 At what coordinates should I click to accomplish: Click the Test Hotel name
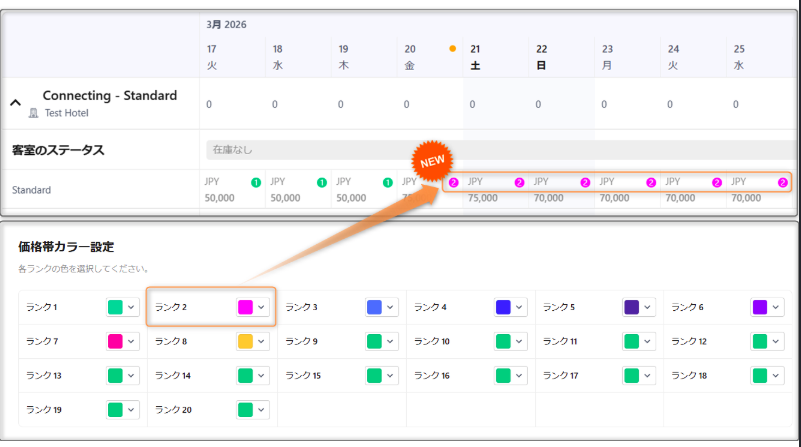66,113
